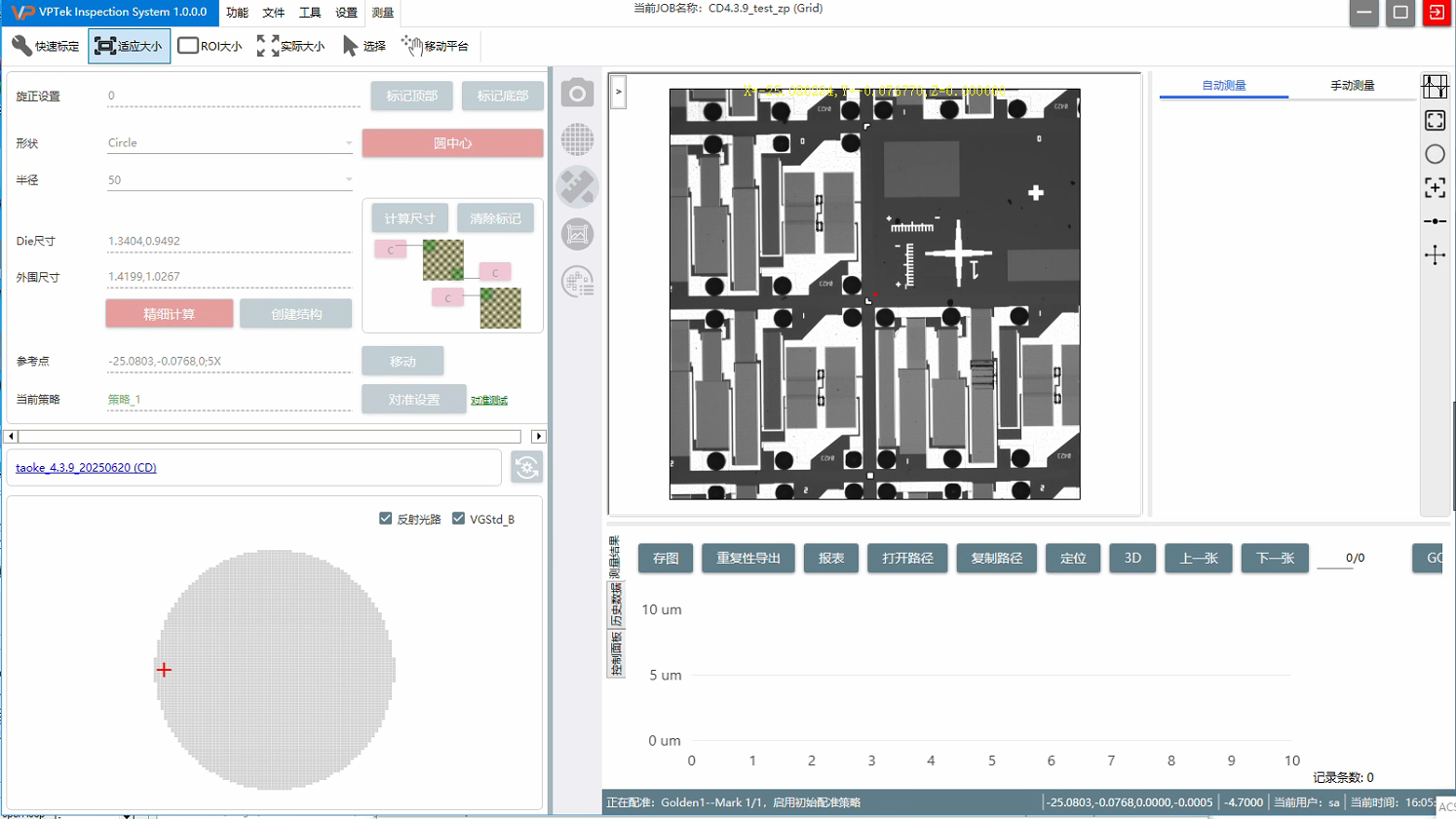Click the horizontal scrollbar right arrow
Image resolution: width=1456 pixels, height=819 pixels.
pos(538,437)
